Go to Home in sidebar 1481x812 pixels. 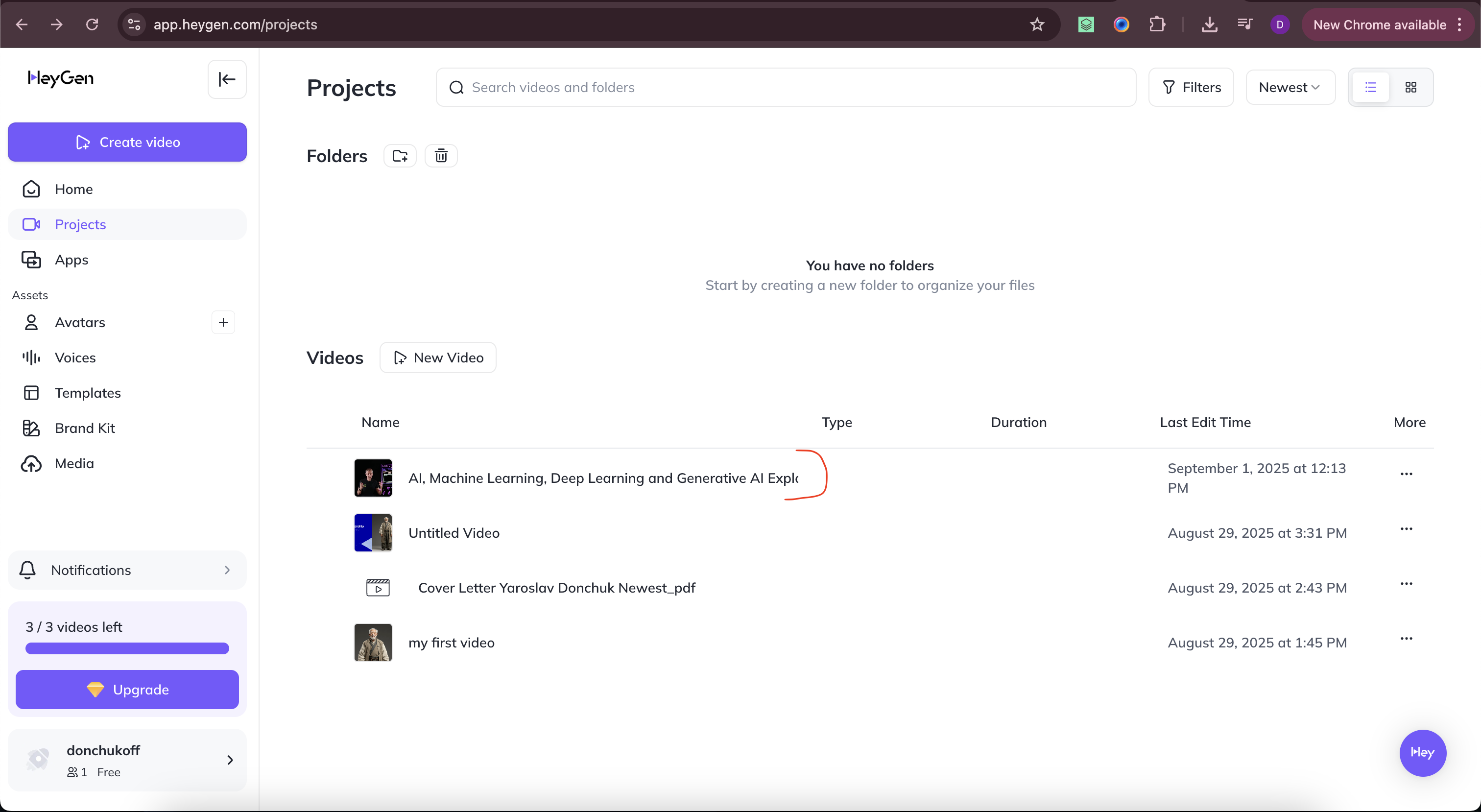(x=127, y=189)
